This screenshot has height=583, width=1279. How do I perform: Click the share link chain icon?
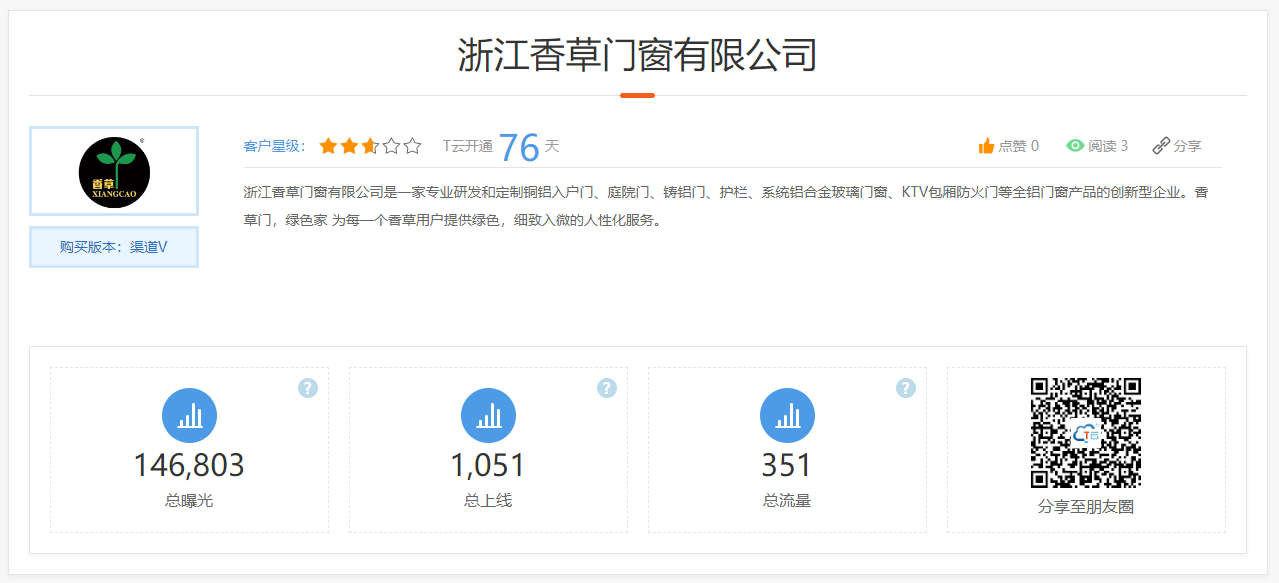coord(1161,146)
